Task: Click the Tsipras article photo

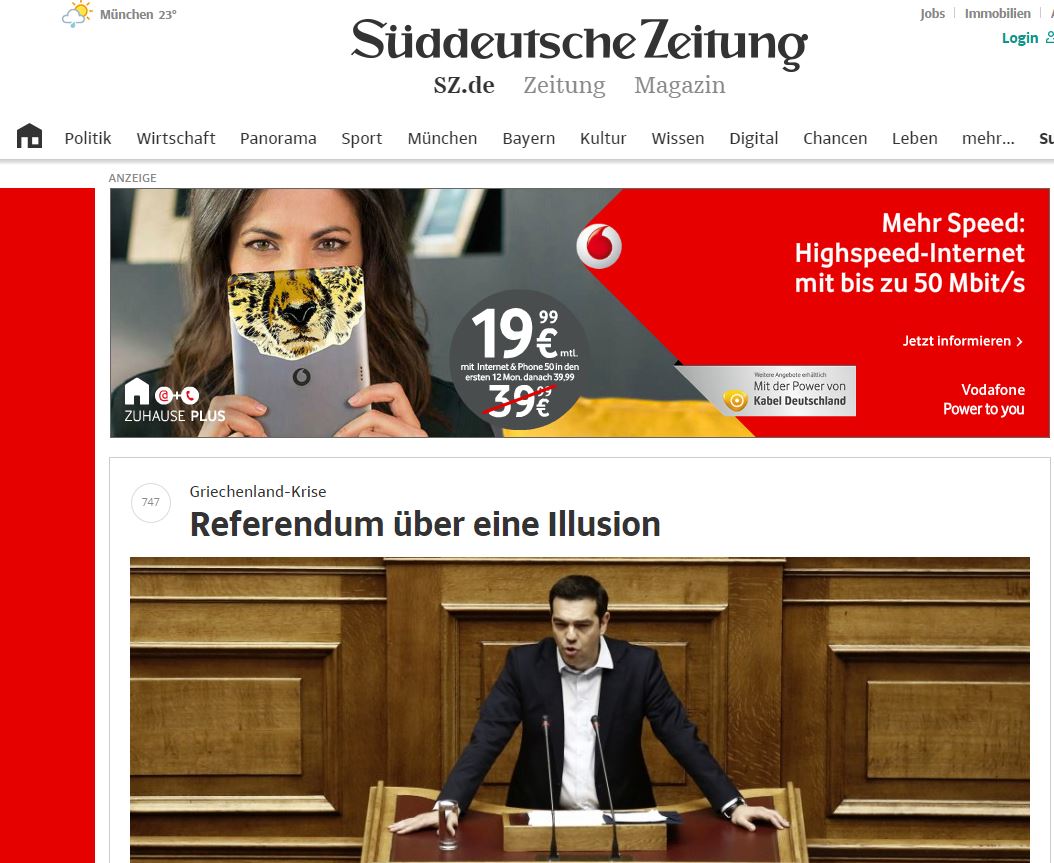Action: [x=579, y=710]
